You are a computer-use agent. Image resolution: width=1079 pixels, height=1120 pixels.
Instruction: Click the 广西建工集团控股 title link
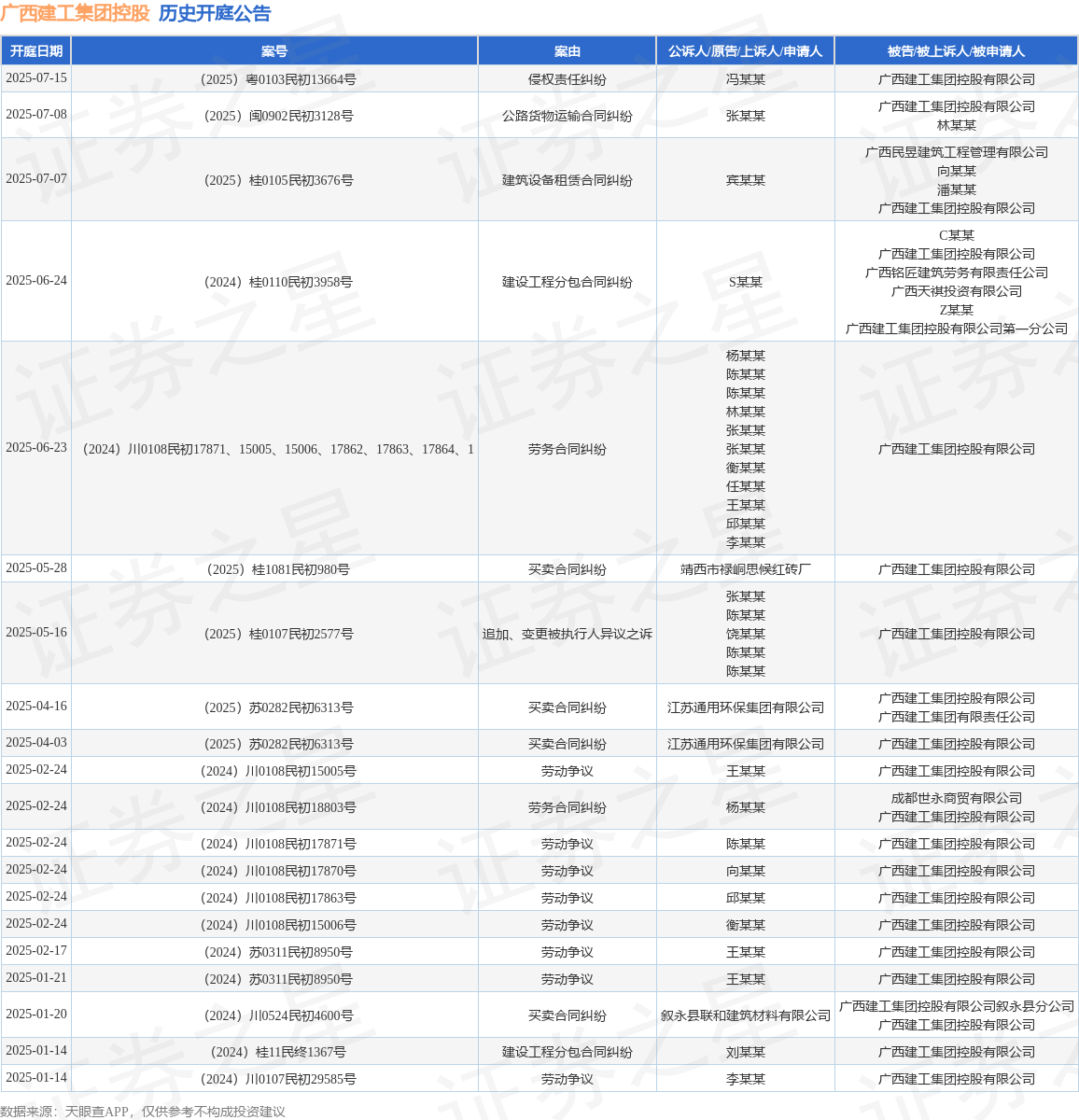click(75, 14)
